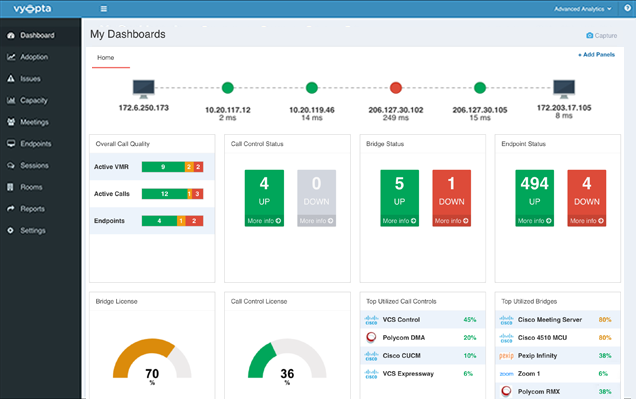Click the Pexip logo beside Pexip Infinity
This screenshot has height=399, width=636.
coord(506,356)
